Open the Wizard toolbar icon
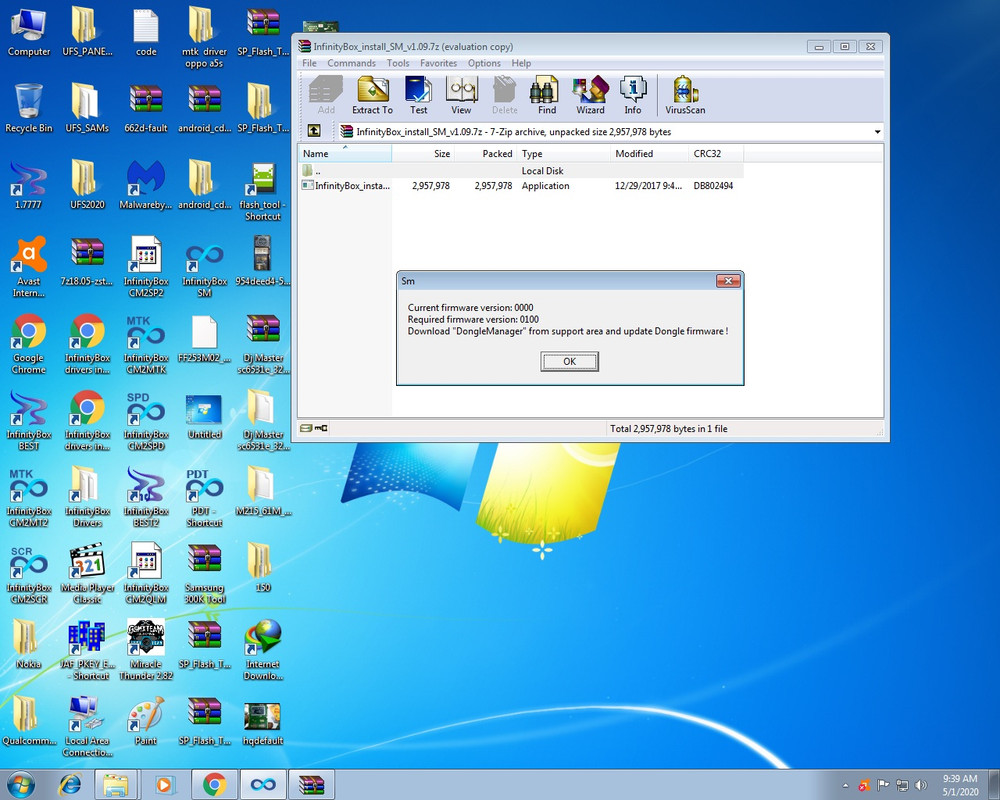1000x800 pixels. pyautogui.click(x=590, y=95)
